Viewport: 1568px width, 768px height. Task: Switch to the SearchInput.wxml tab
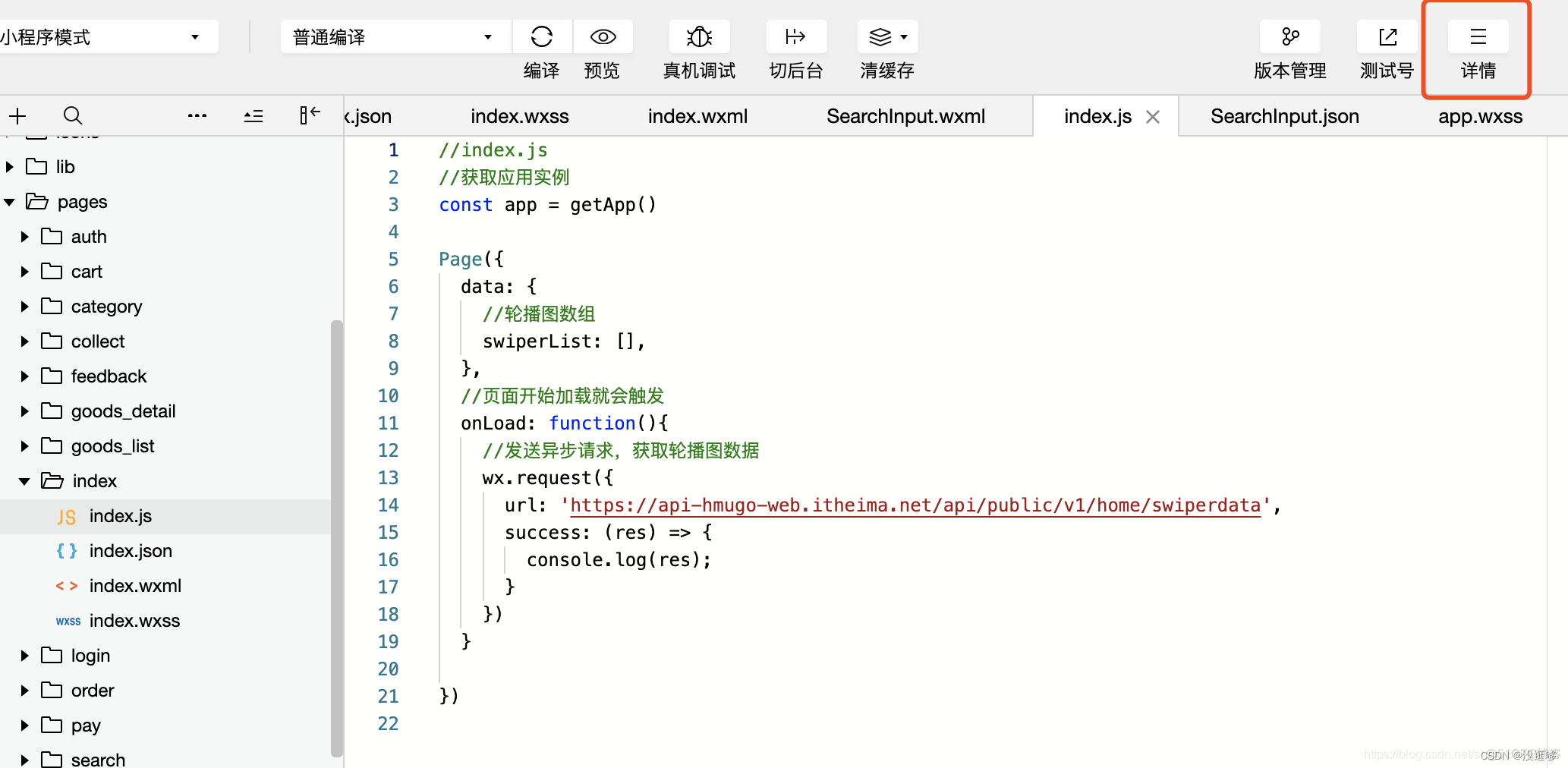(x=905, y=116)
